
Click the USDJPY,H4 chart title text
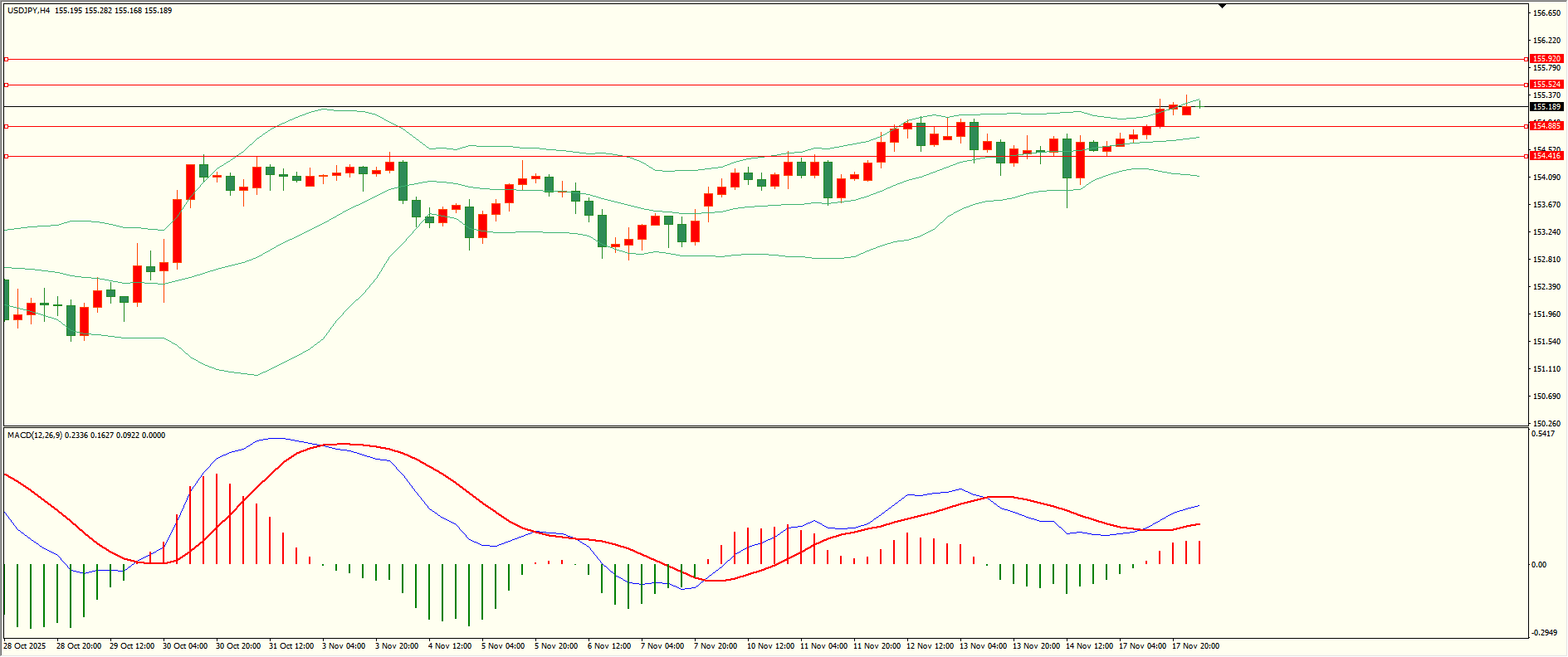[28, 11]
